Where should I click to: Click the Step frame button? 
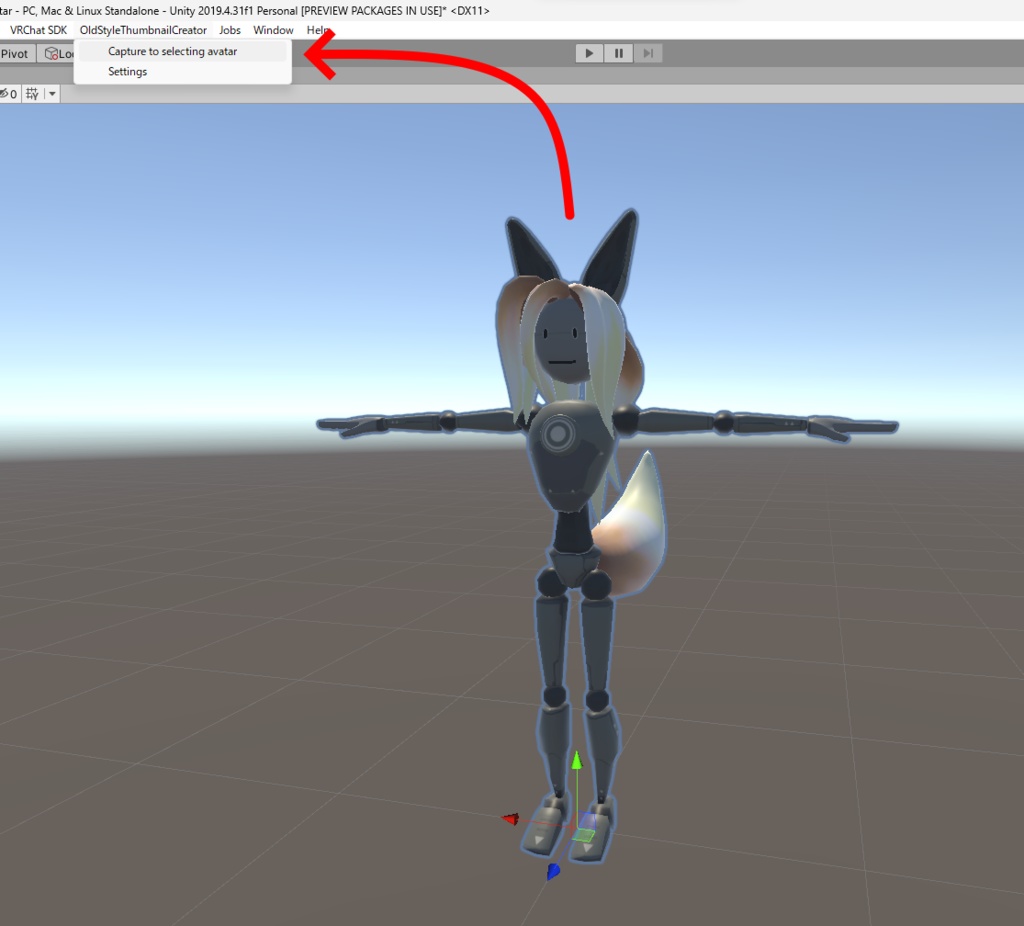tap(647, 54)
